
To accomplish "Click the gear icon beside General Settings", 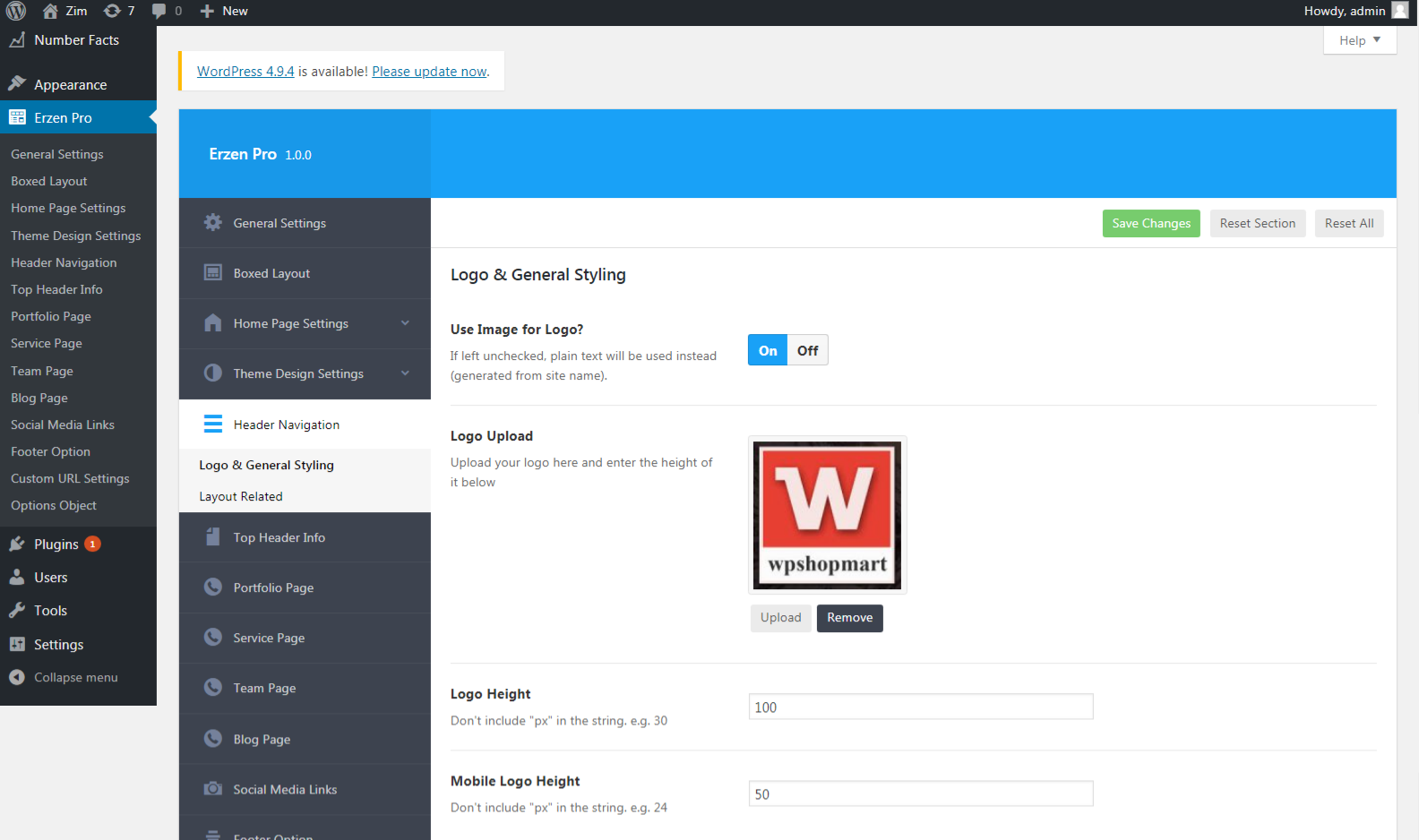I will pyautogui.click(x=213, y=222).
